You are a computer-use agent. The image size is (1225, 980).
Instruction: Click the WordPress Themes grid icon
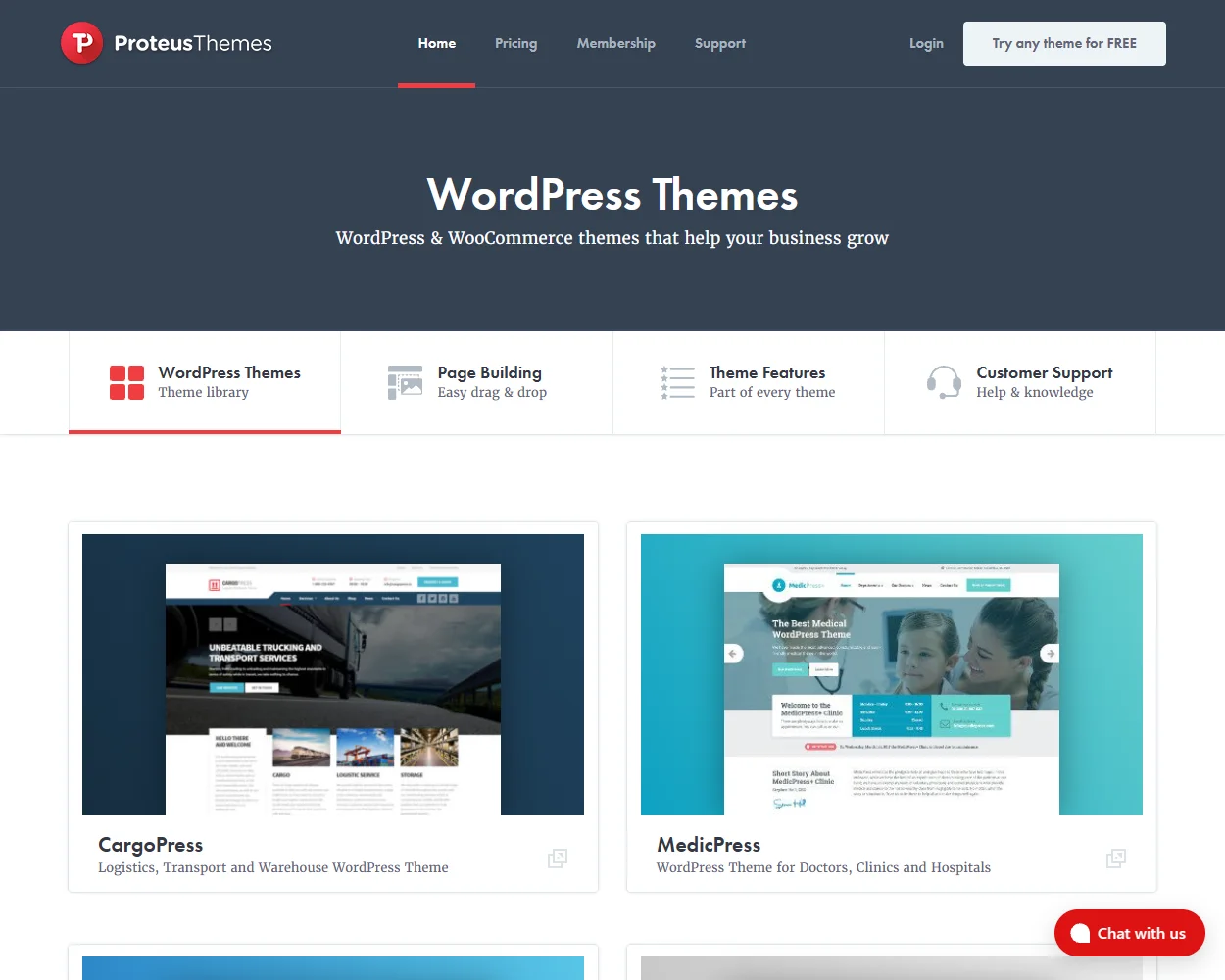pos(126,382)
